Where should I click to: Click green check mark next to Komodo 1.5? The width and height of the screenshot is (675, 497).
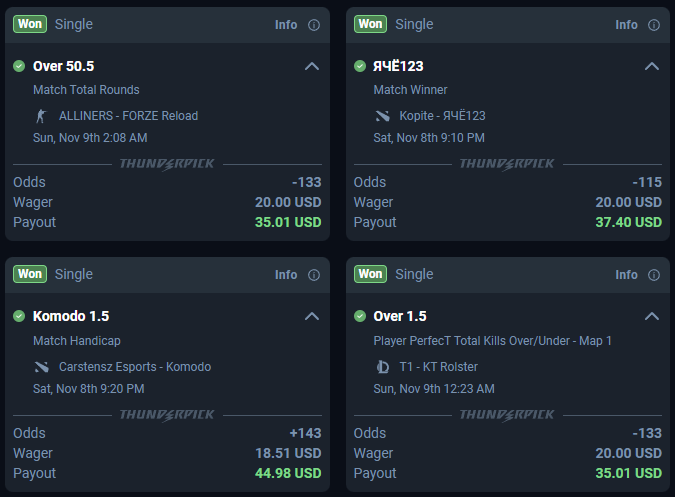pyautogui.click(x=19, y=316)
